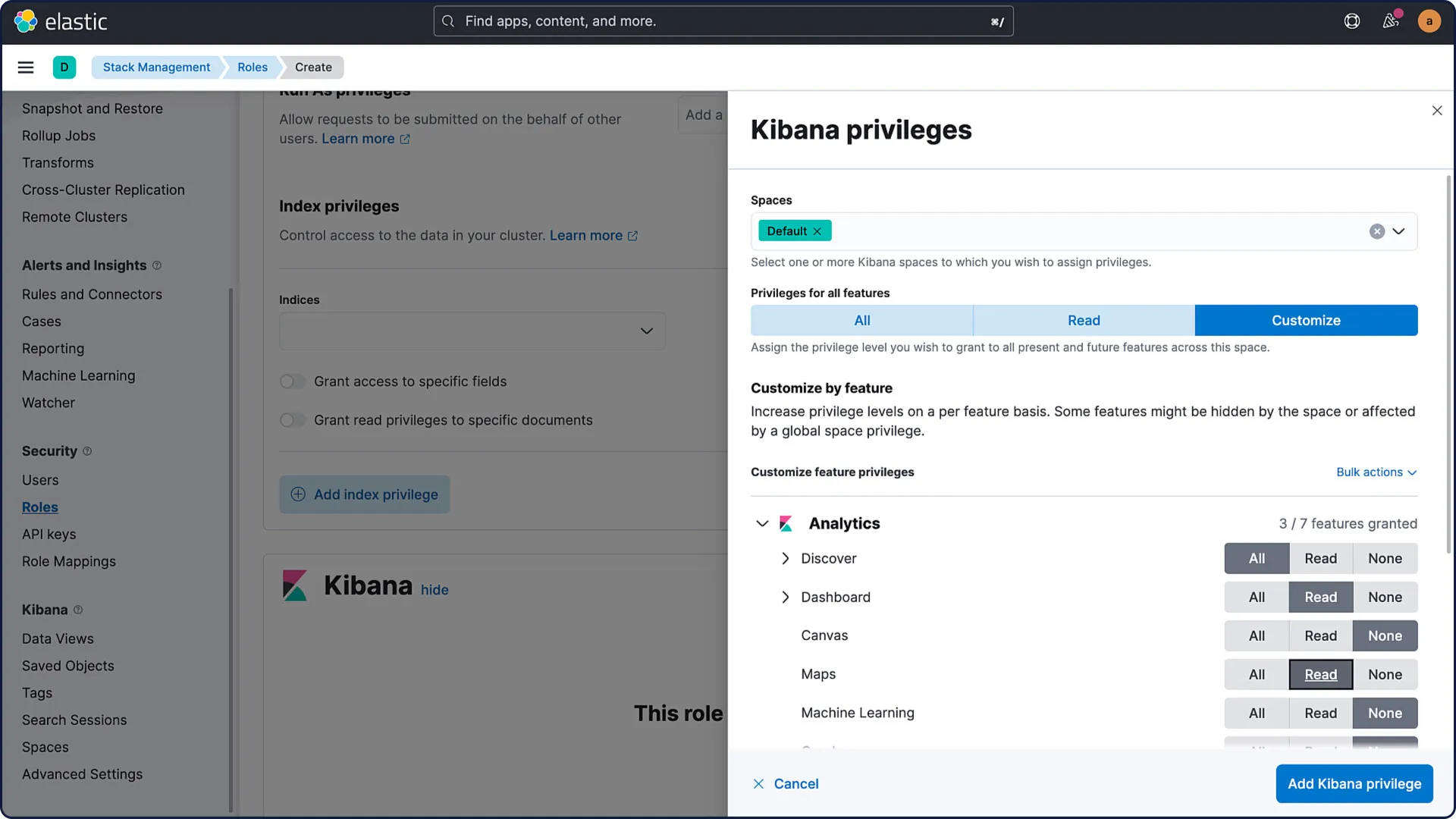Set Machine Learning privilege to Read
The width and height of the screenshot is (1456, 819).
click(x=1320, y=713)
